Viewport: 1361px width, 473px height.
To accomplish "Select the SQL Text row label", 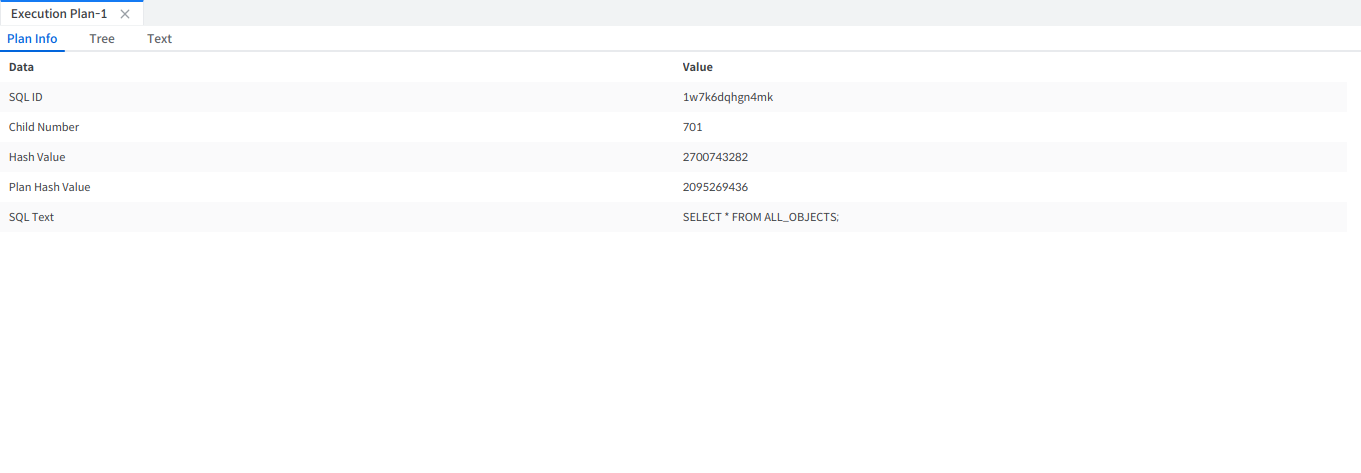I will [31, 217].
